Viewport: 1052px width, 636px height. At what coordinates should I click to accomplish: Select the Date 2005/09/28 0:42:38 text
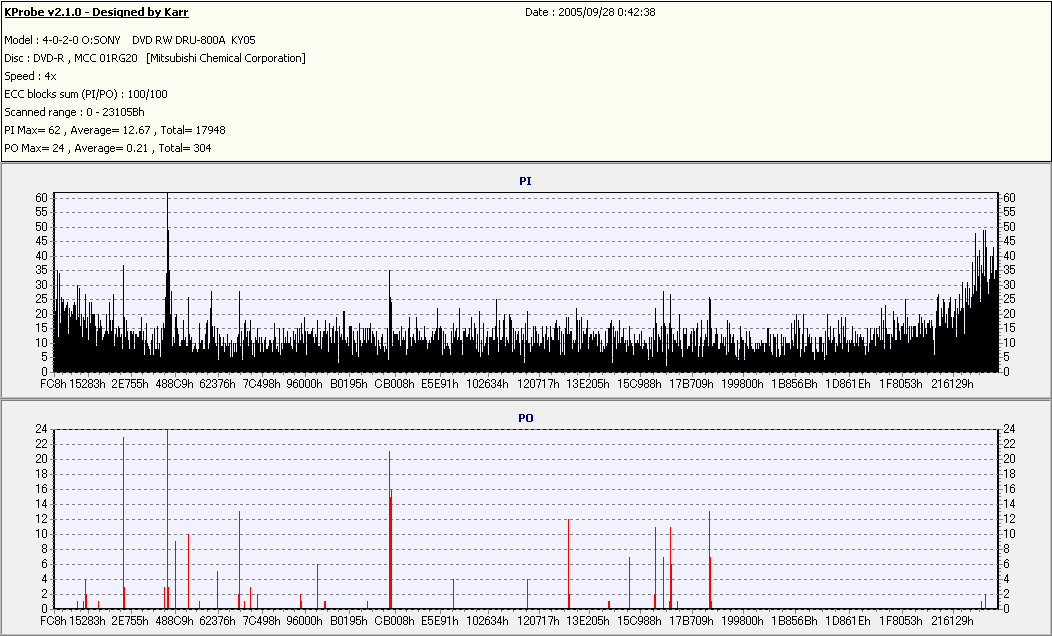coord(590,12)
